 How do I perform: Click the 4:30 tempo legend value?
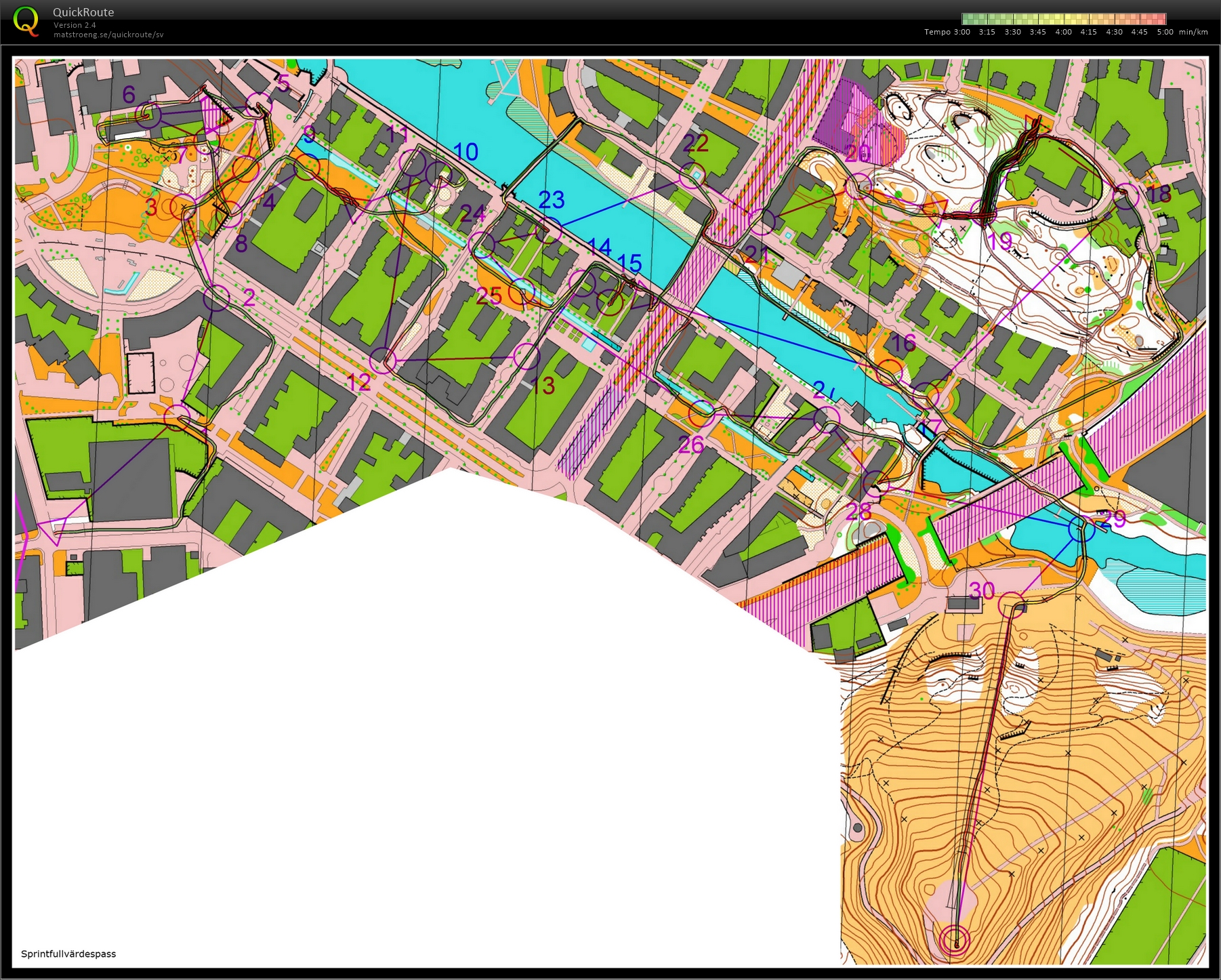[x=1114, y=32]
